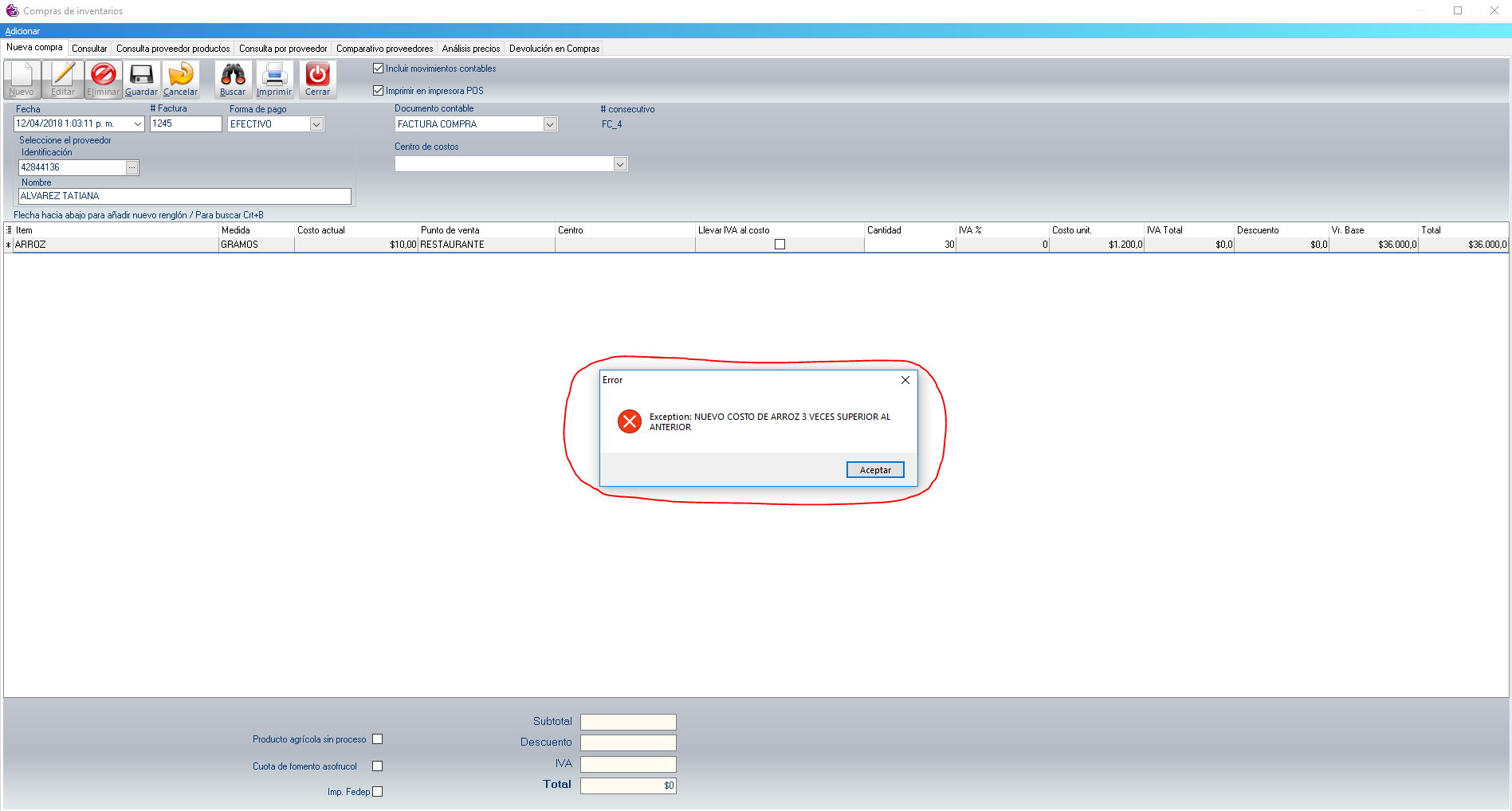Click Aceptar in the Error dialog
The height and width of the screenshot is (811, 1512).
tap(874, 470)
